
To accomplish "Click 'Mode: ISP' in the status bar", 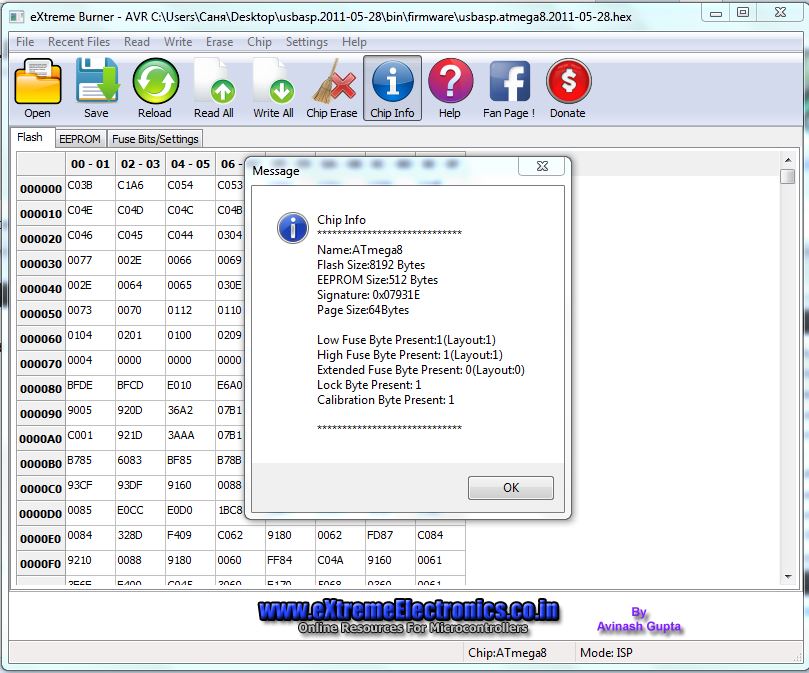I will click(606, 653).
